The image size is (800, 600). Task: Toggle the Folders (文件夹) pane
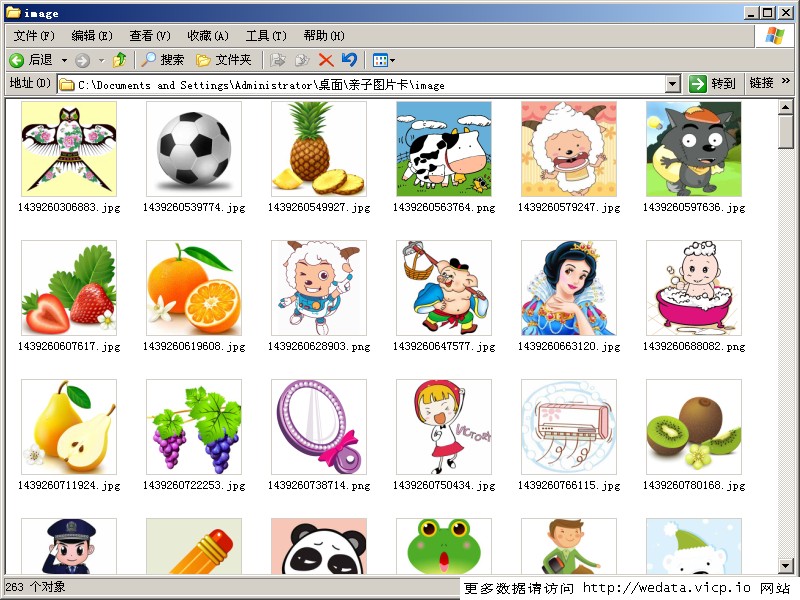pos(224,60)
